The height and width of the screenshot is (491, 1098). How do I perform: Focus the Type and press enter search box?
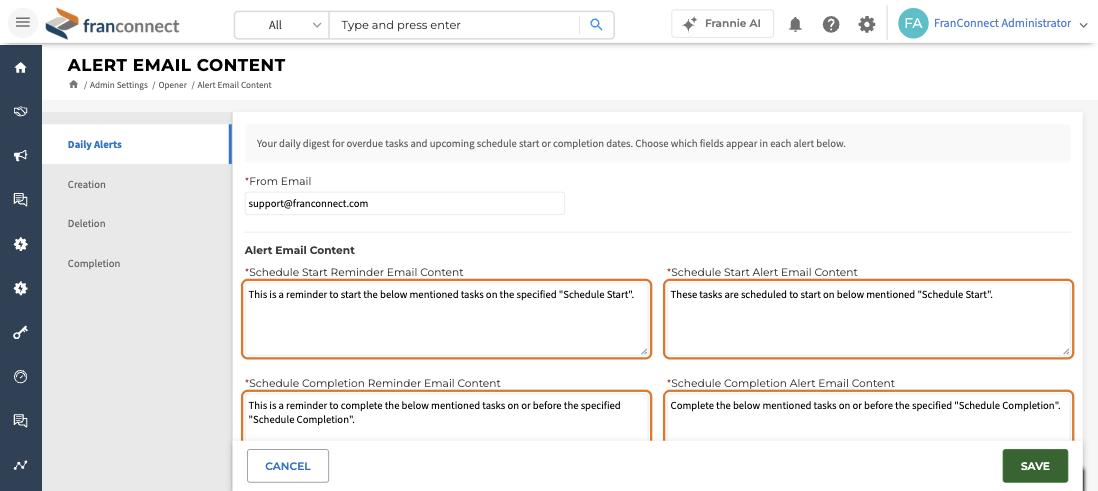[454, 25]
